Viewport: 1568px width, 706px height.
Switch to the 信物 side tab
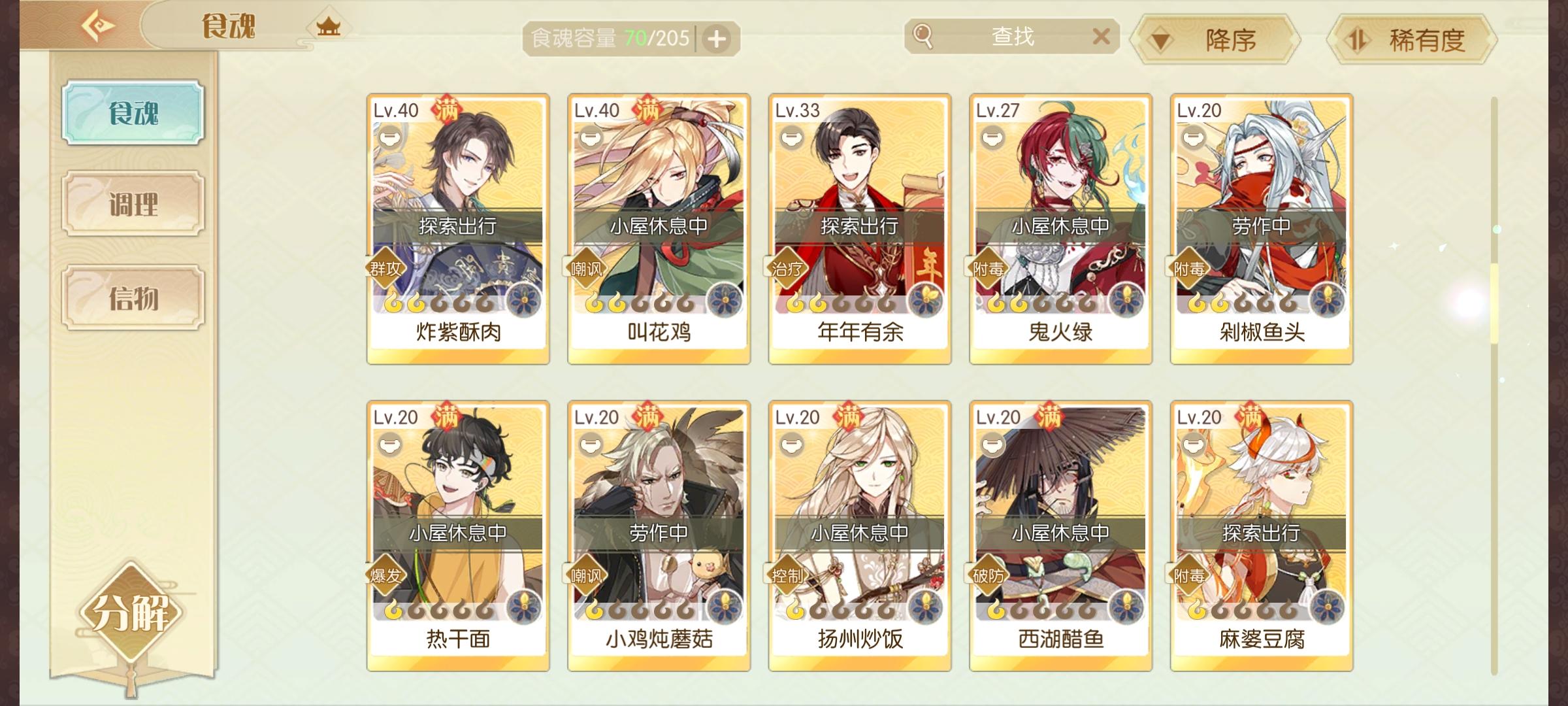pos(133,297)
